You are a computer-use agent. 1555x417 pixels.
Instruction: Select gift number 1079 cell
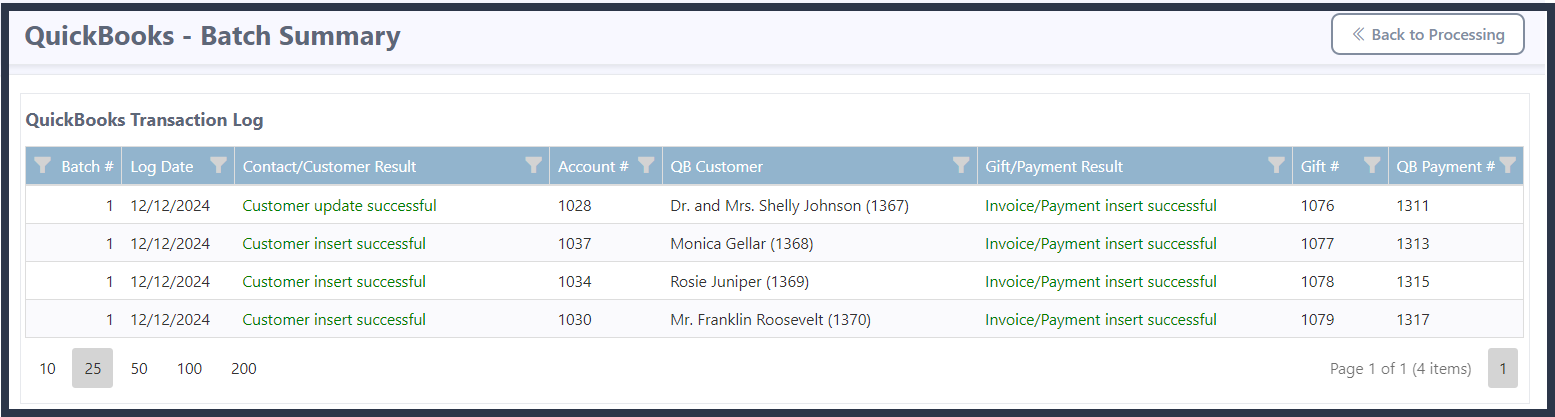click(1317, 320)
